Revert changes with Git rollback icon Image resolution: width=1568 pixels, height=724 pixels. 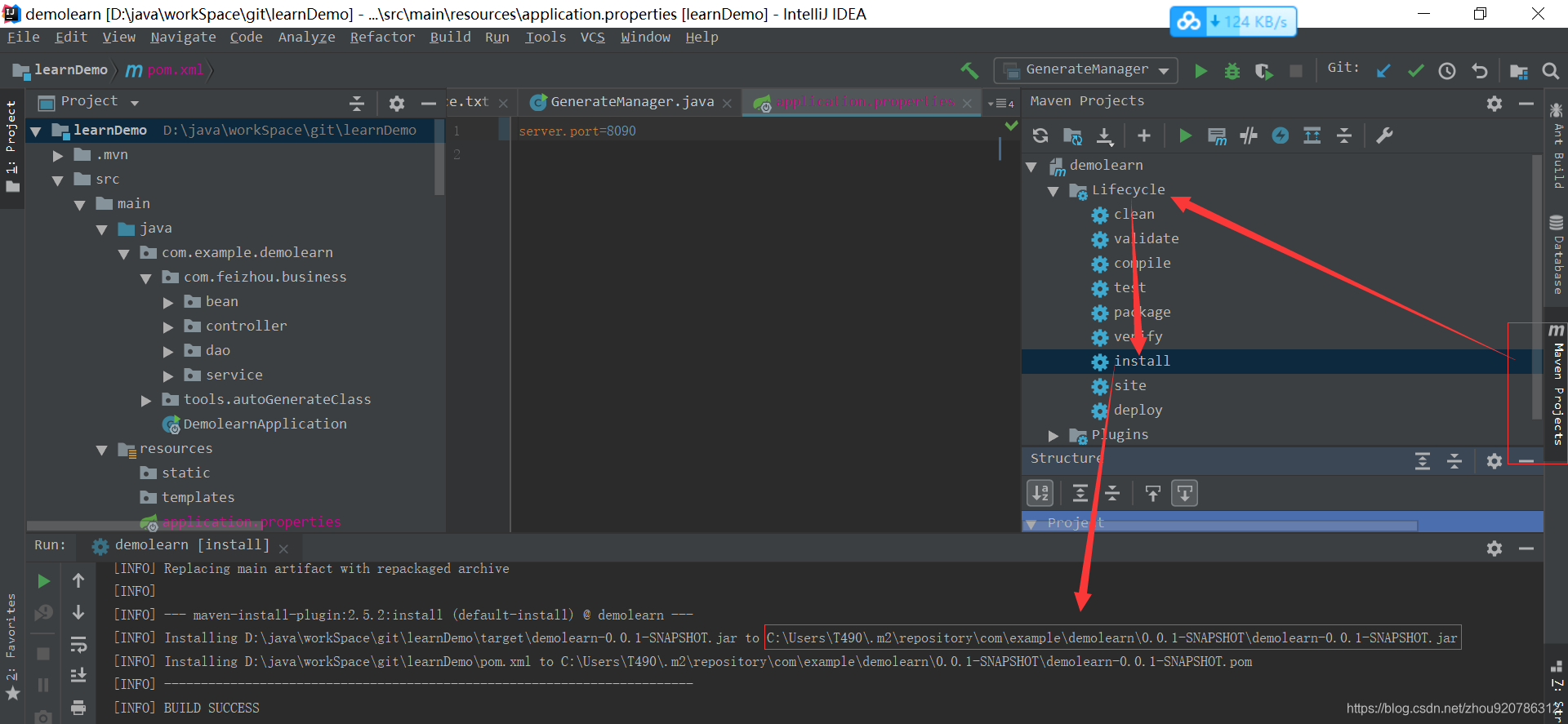click(x=1479, y=71)
